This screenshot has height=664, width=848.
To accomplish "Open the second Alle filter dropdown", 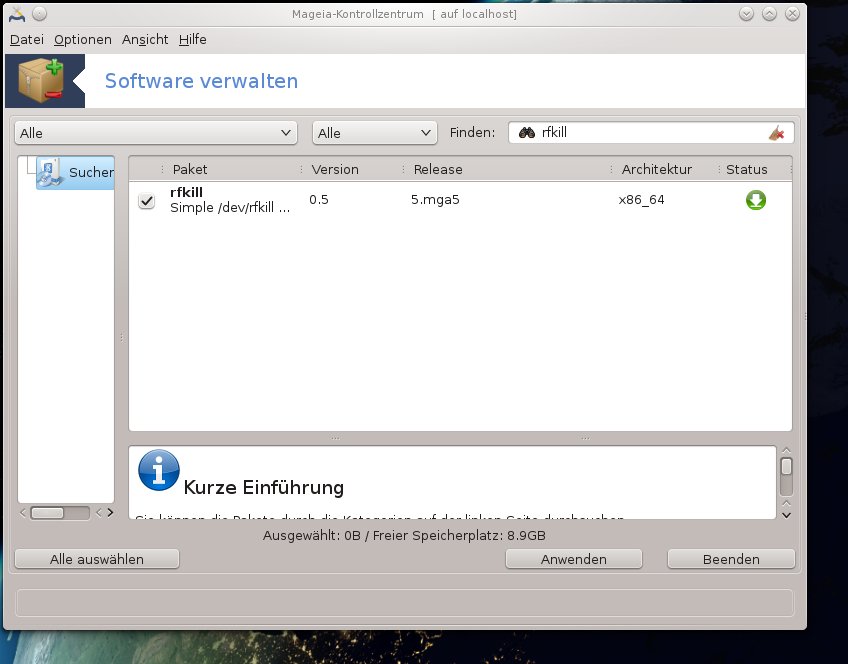I will [375, 133].
